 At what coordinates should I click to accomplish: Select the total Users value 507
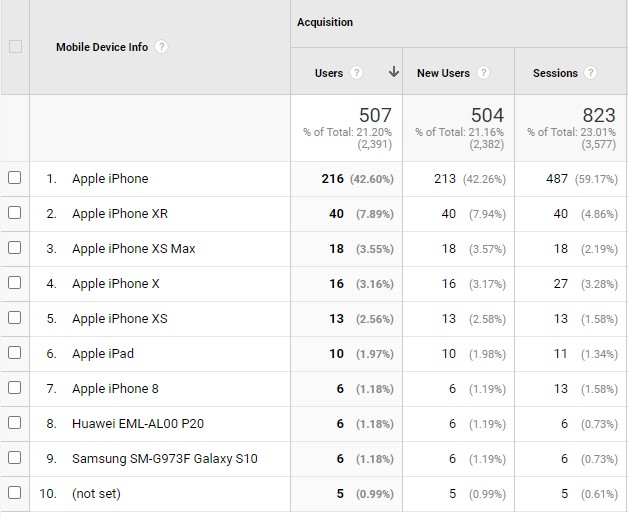375,115
